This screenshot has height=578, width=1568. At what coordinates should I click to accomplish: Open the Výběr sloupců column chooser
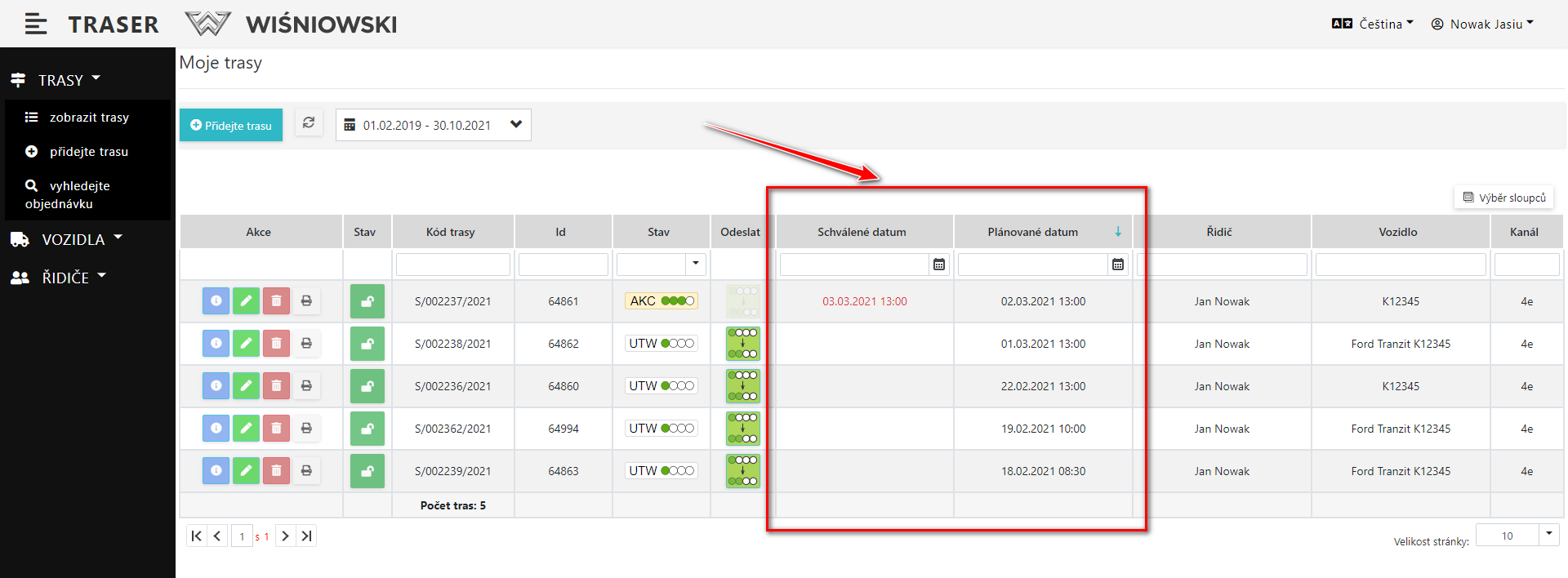click(x=1503, y=198)
